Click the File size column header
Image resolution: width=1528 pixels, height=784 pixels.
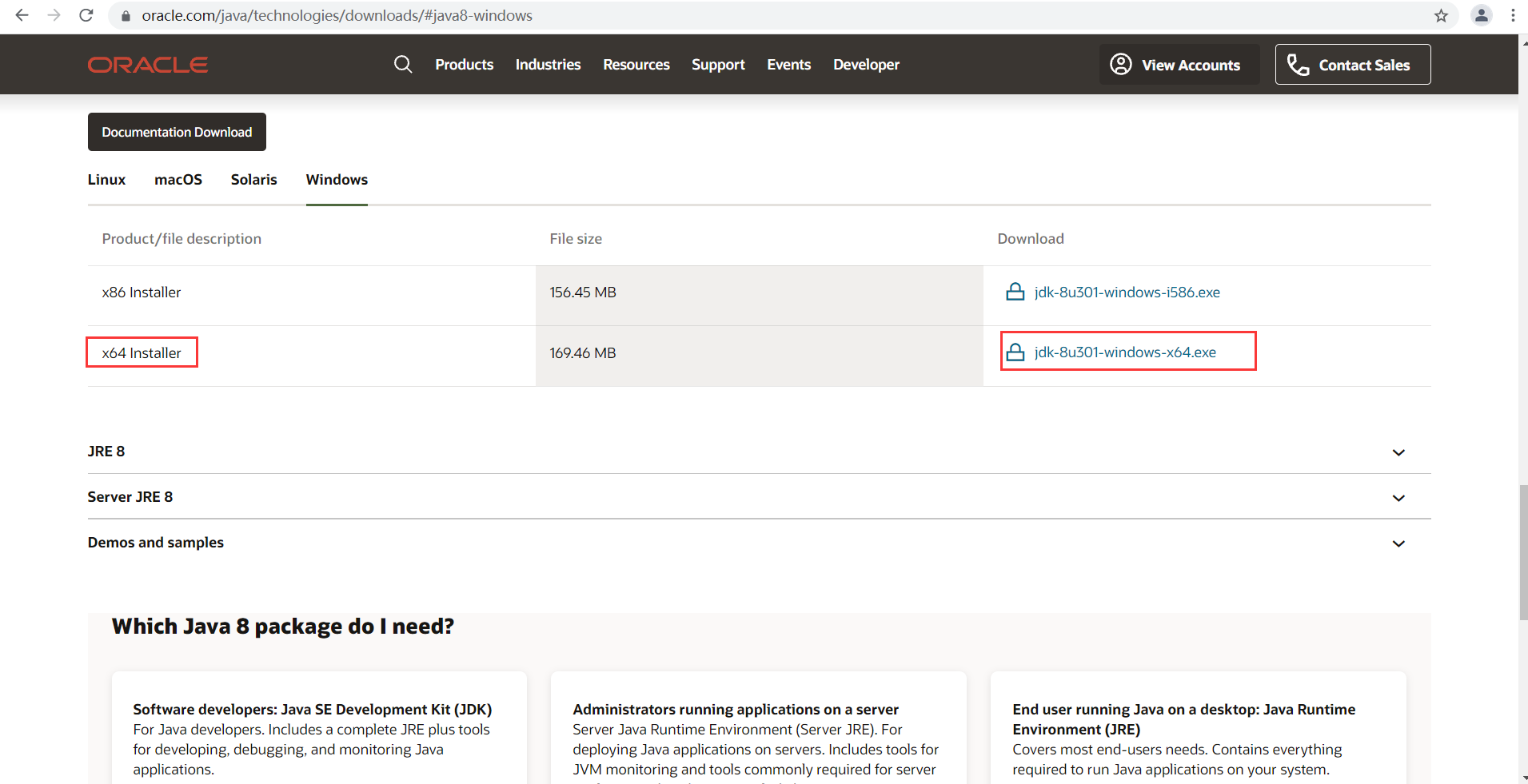[576, 239]
